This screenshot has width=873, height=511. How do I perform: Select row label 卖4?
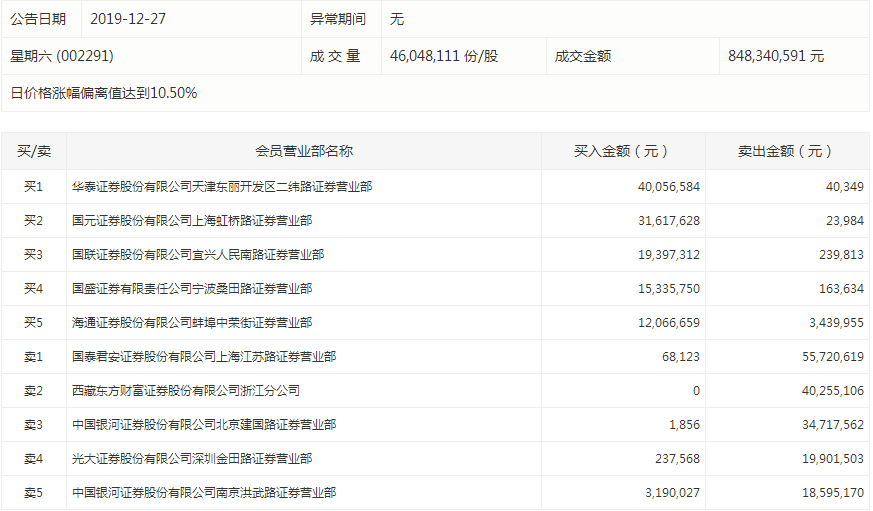(33, 458)
